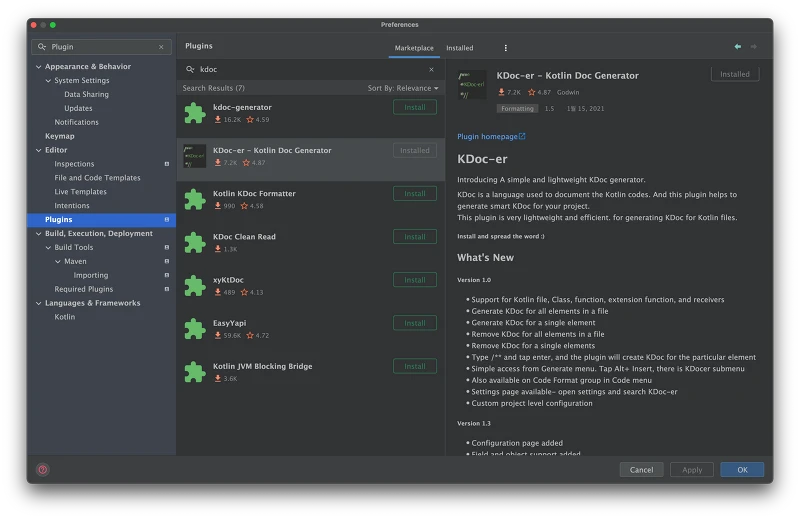Collapse the Editor settings section

(39, 150)
